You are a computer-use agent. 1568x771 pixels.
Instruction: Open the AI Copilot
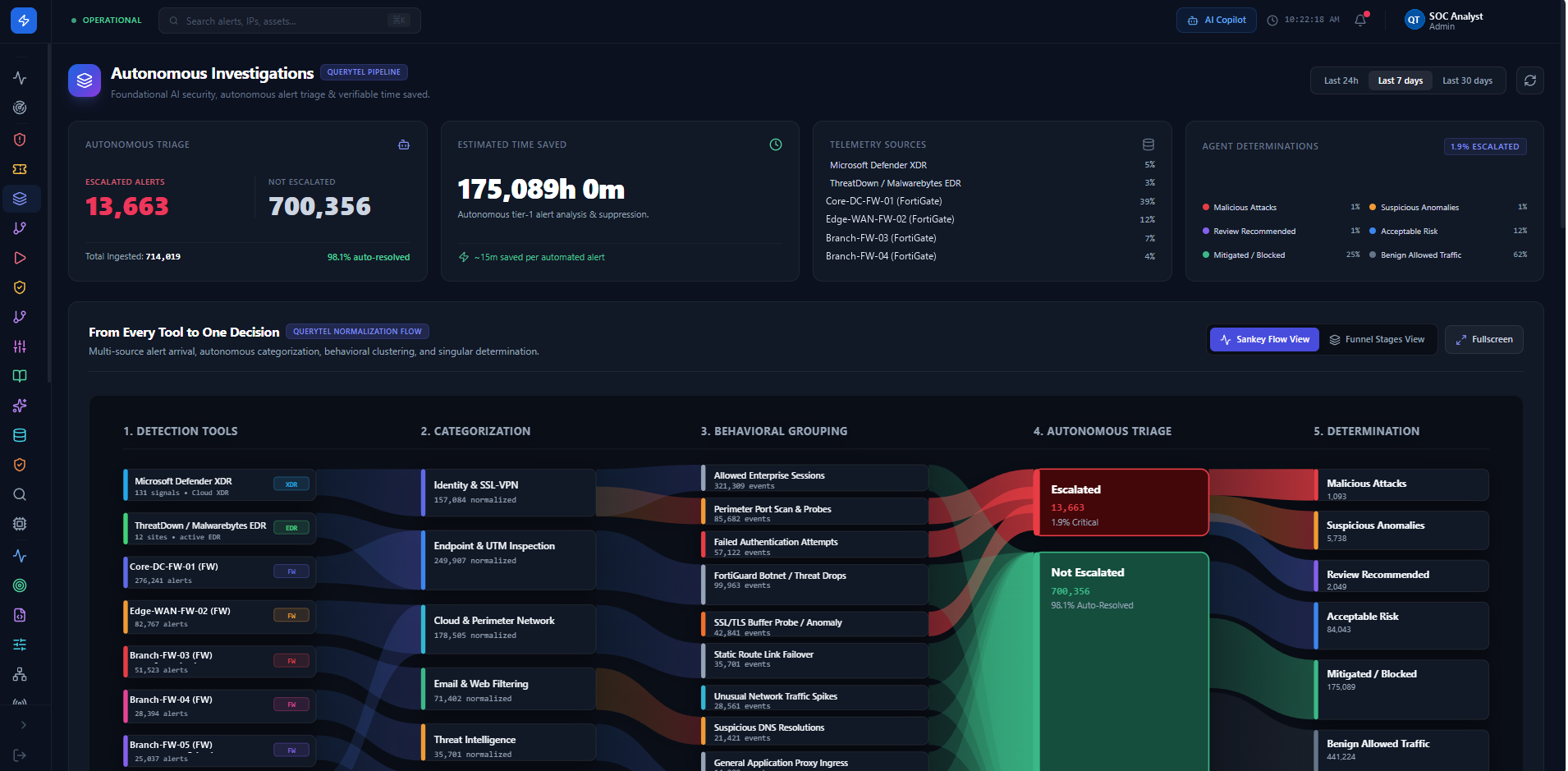1217,20
